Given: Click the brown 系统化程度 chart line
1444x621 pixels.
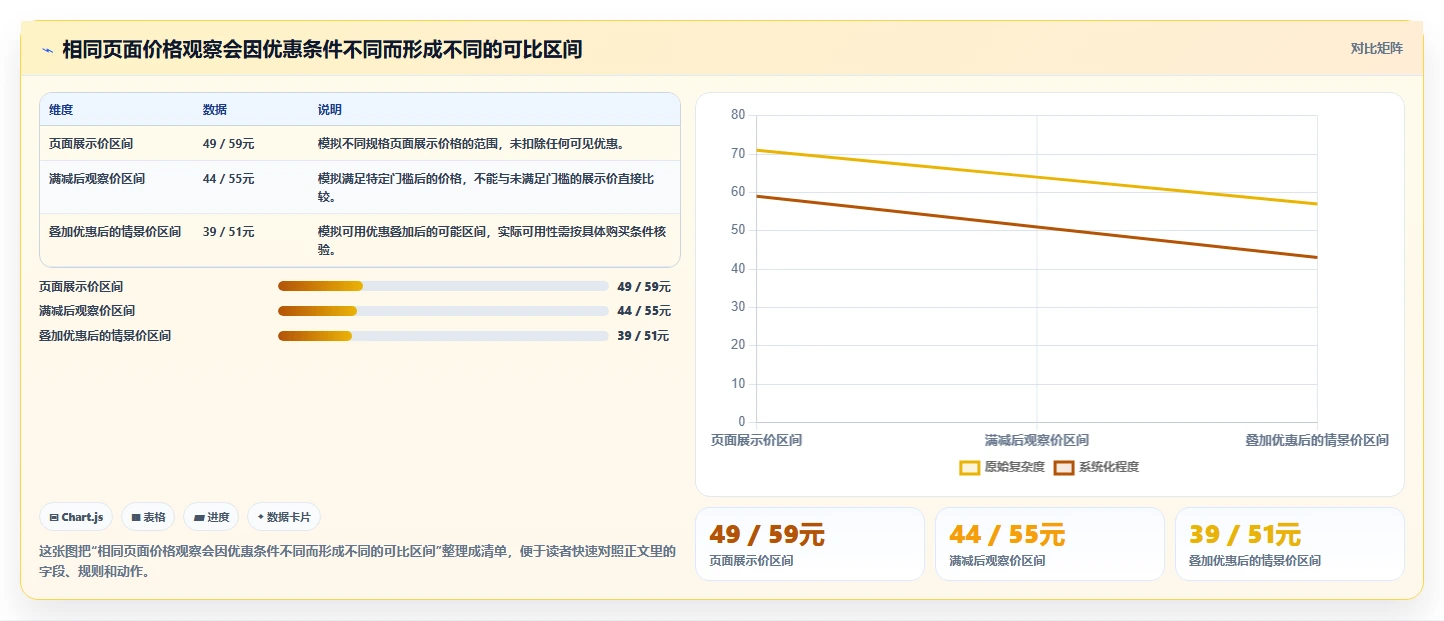Looking at the screenshot, I should click(1037, 227).
